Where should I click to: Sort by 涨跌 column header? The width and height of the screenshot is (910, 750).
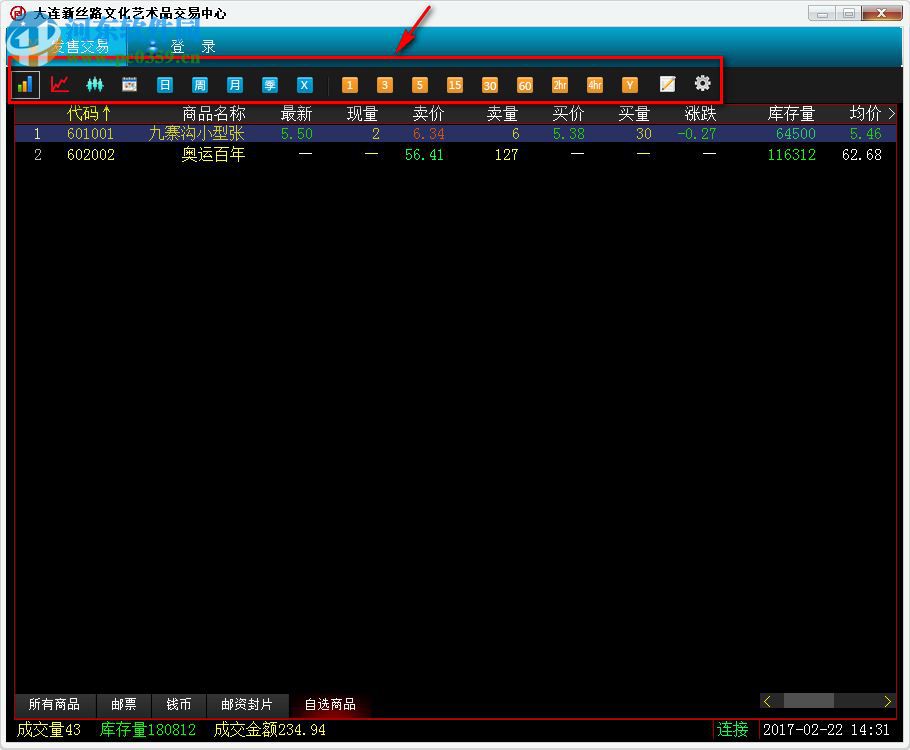click(700, 113)
